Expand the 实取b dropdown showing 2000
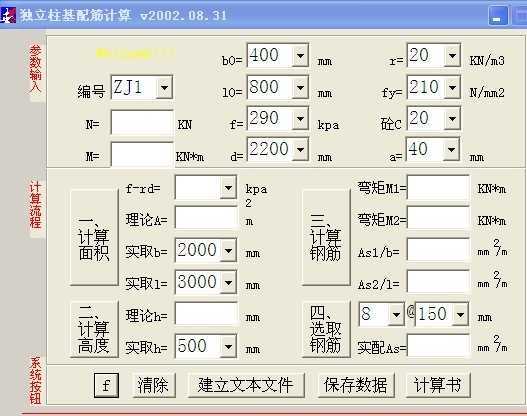The height and width of the screenshot is (416, 527). pos(228,251)
